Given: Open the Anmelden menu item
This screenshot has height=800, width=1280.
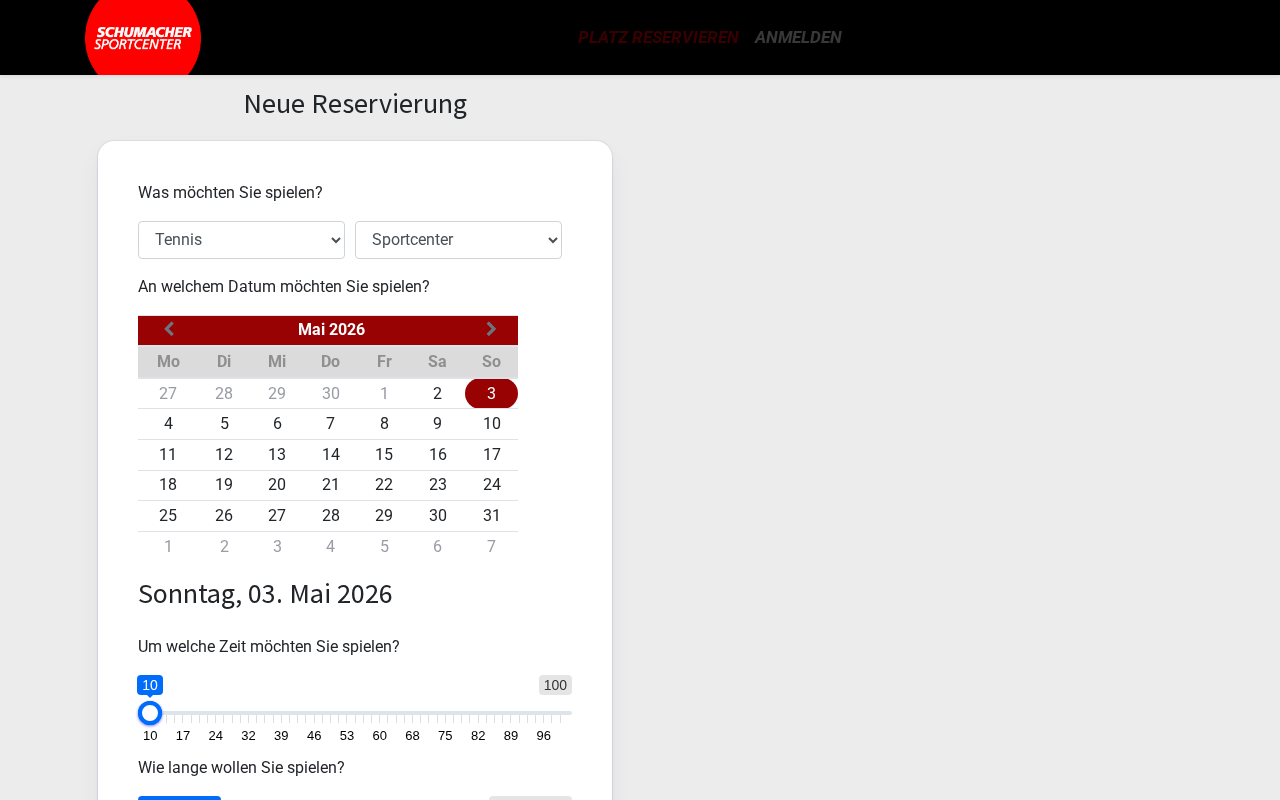Looking at the screenshot, I should point(798,37).
